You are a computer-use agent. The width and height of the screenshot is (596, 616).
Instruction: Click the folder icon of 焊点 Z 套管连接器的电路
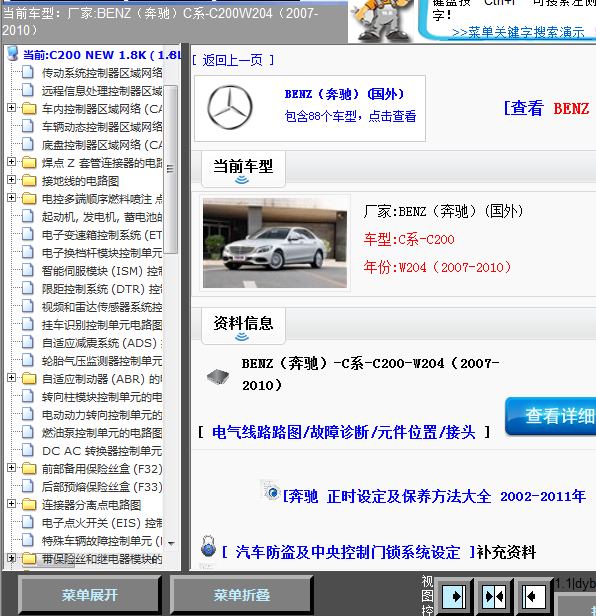[x=29, y=162]
